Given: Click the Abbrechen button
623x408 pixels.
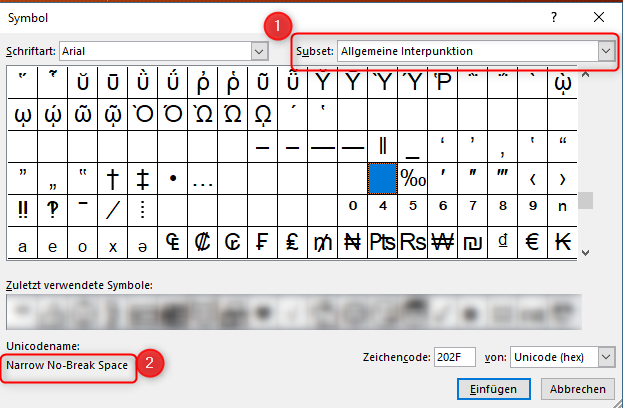Looking at the screenshot, I should (578, 389).
